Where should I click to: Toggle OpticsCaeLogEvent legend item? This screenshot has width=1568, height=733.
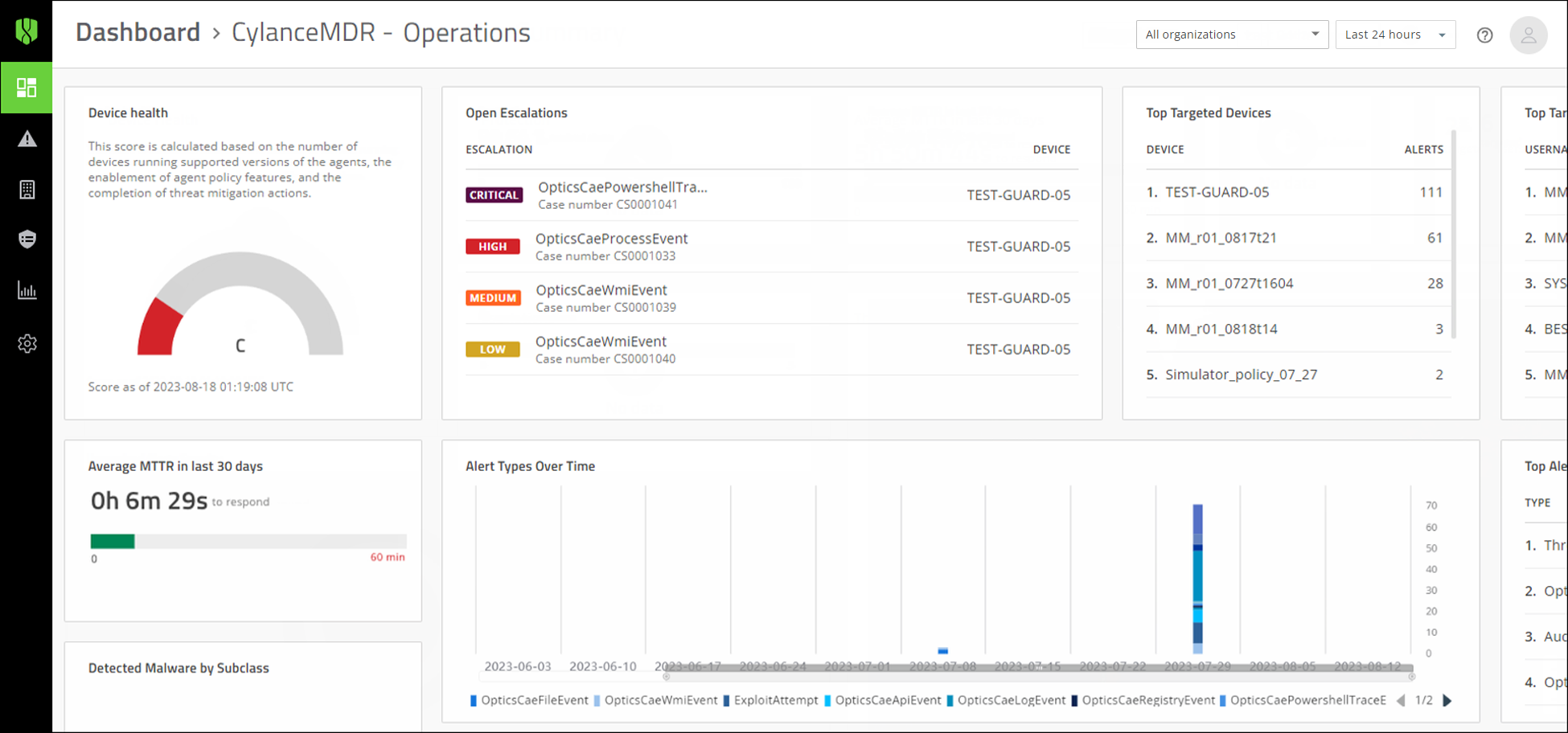click(x=1006, y=701)
